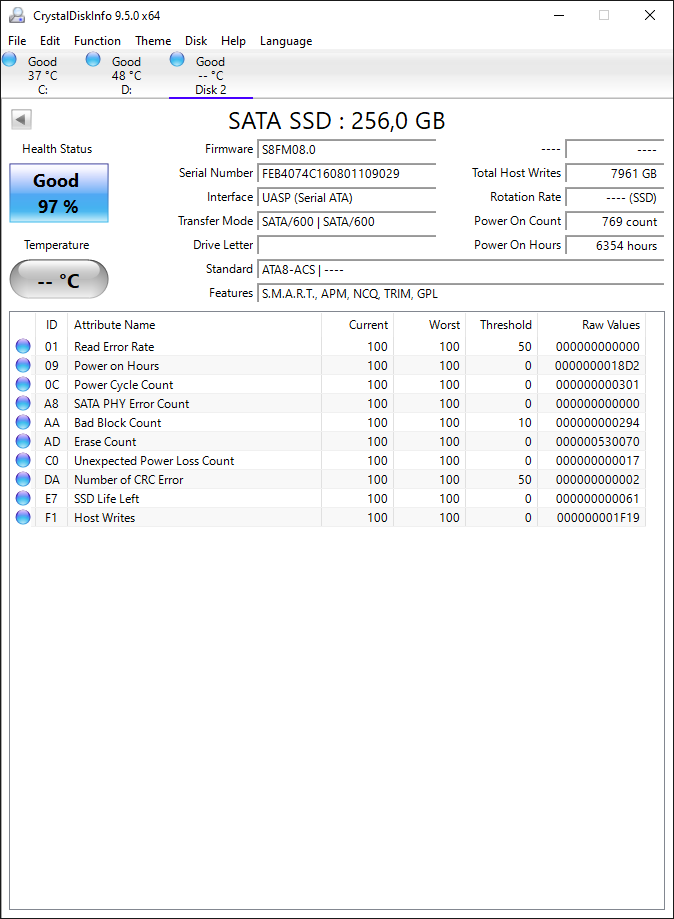674x919 pixels.
Task: Click the blue status orb for C:
Action: click(9, 59)
